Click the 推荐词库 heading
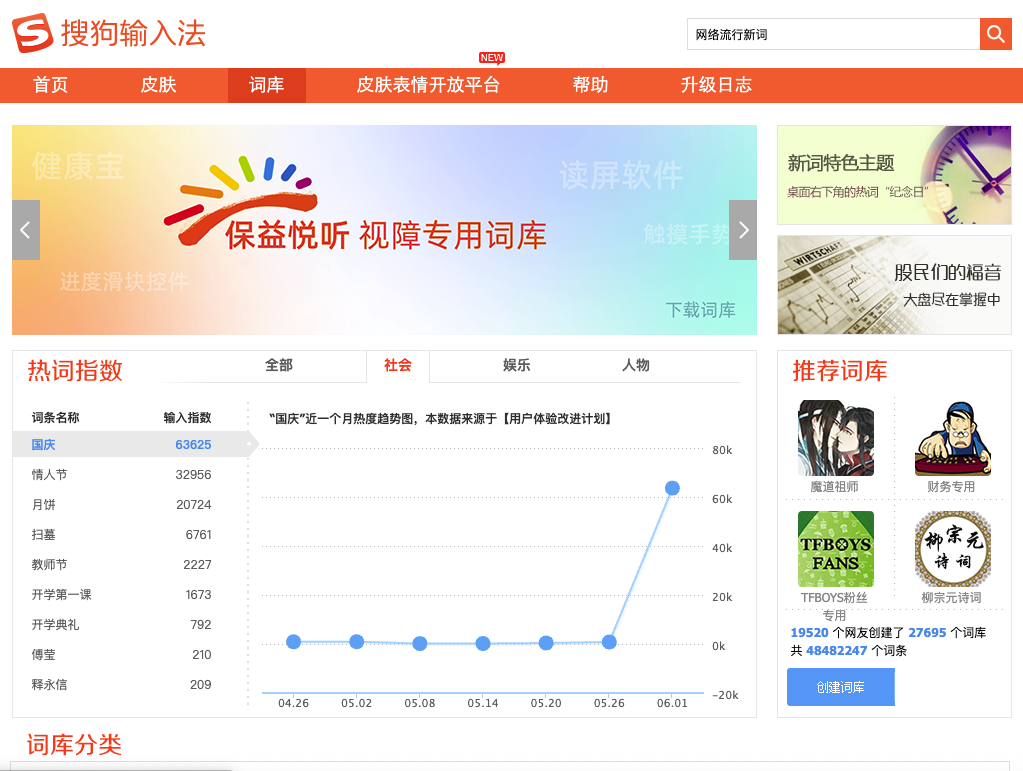 pyautogui.click(x=840, y=370)
